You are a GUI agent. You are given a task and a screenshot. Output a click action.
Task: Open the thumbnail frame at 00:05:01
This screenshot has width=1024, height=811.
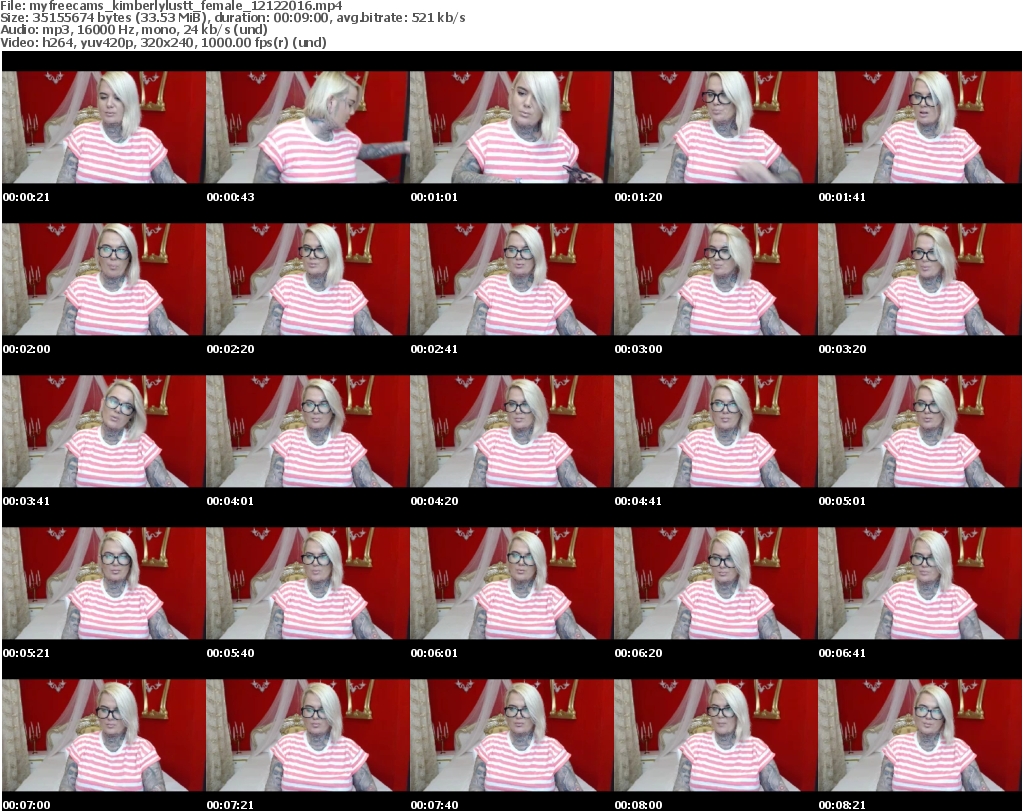(920, 432)
